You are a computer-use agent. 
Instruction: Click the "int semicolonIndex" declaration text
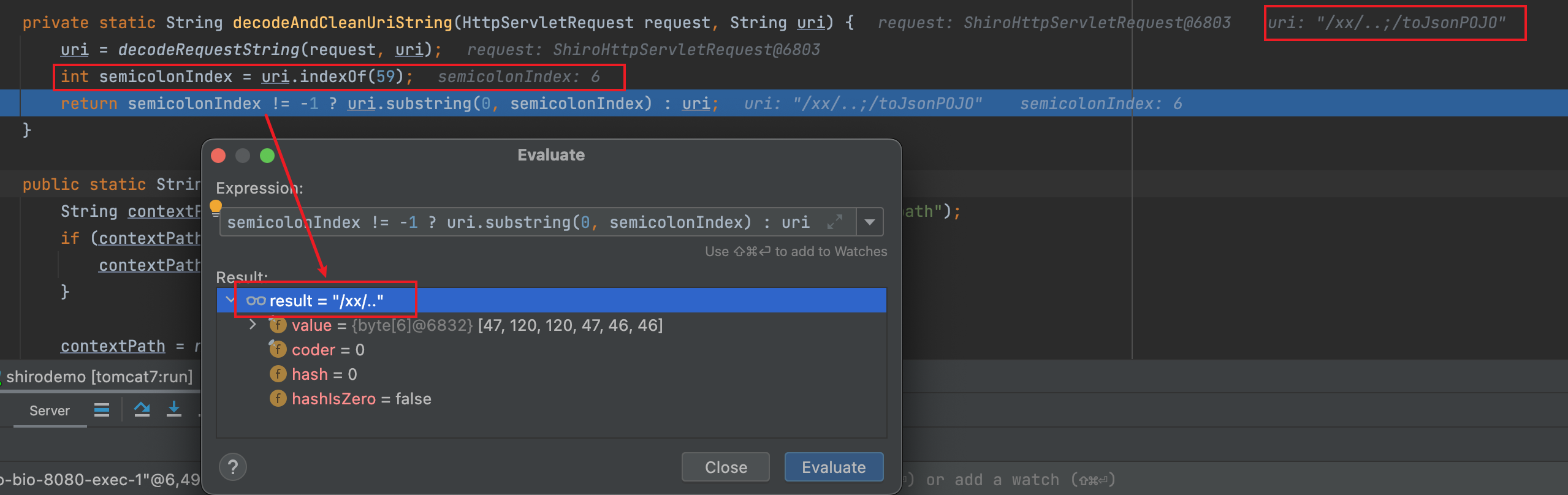(147, 77)
